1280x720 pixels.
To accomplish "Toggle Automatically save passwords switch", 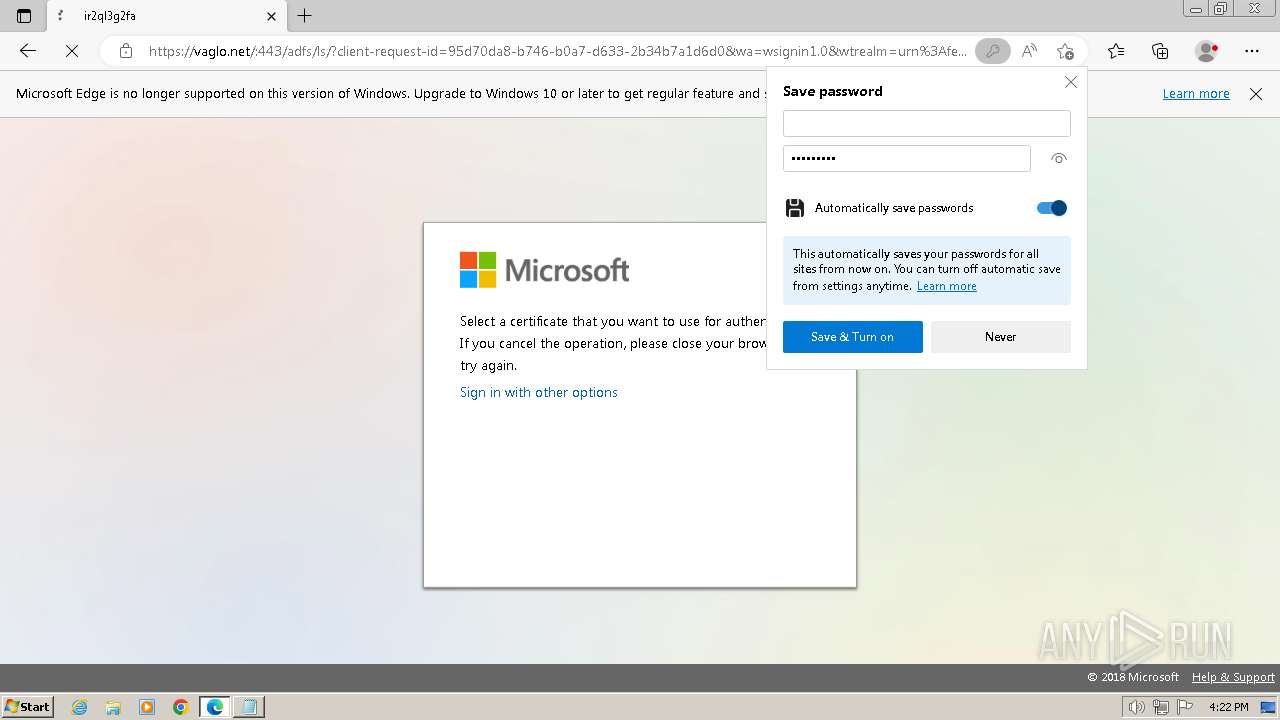I will click(x=1052, y=208).
